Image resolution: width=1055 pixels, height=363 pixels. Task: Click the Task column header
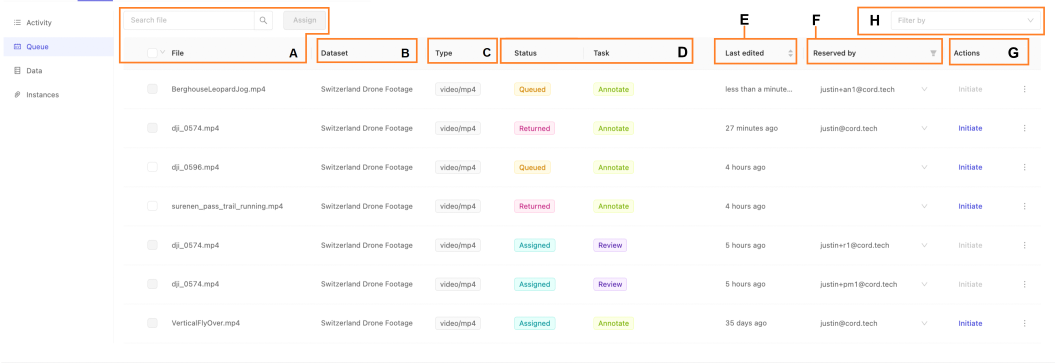[602, 52]
